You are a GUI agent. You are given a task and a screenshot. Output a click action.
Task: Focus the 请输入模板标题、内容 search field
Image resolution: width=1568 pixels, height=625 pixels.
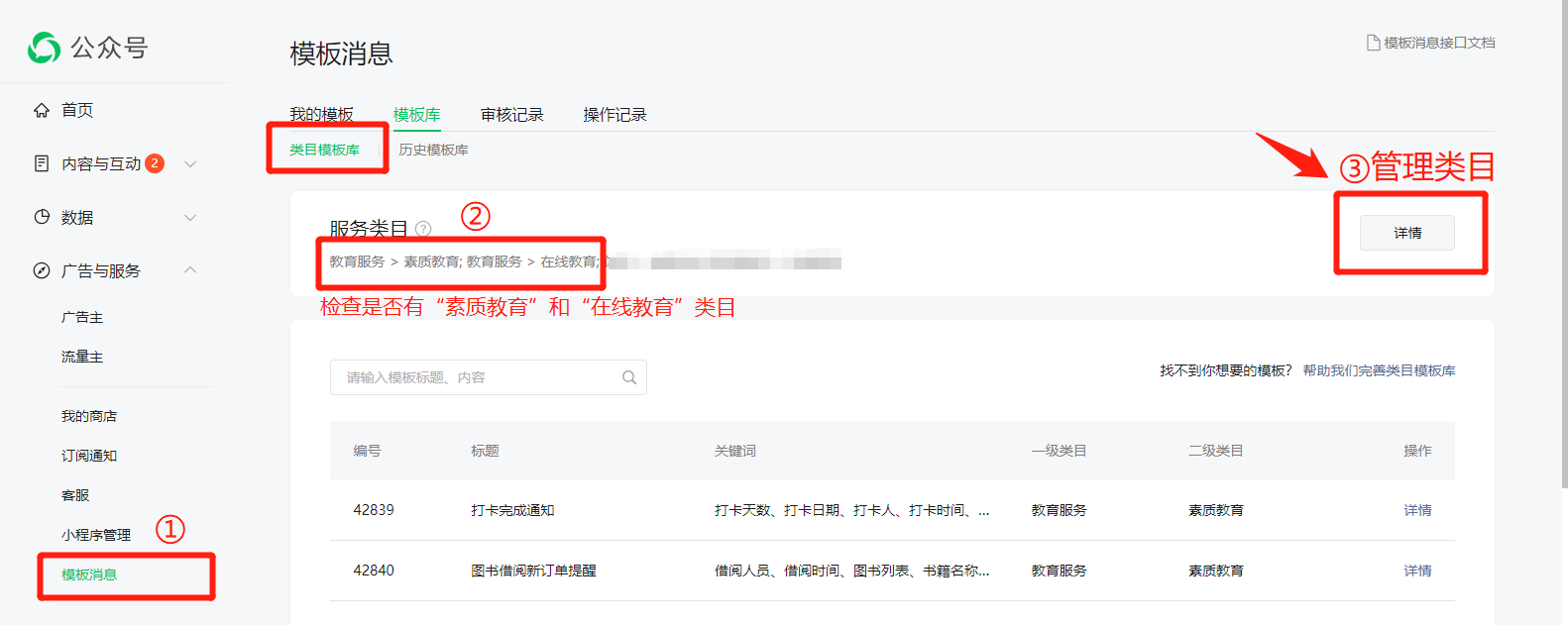click(x=489, y=377)
